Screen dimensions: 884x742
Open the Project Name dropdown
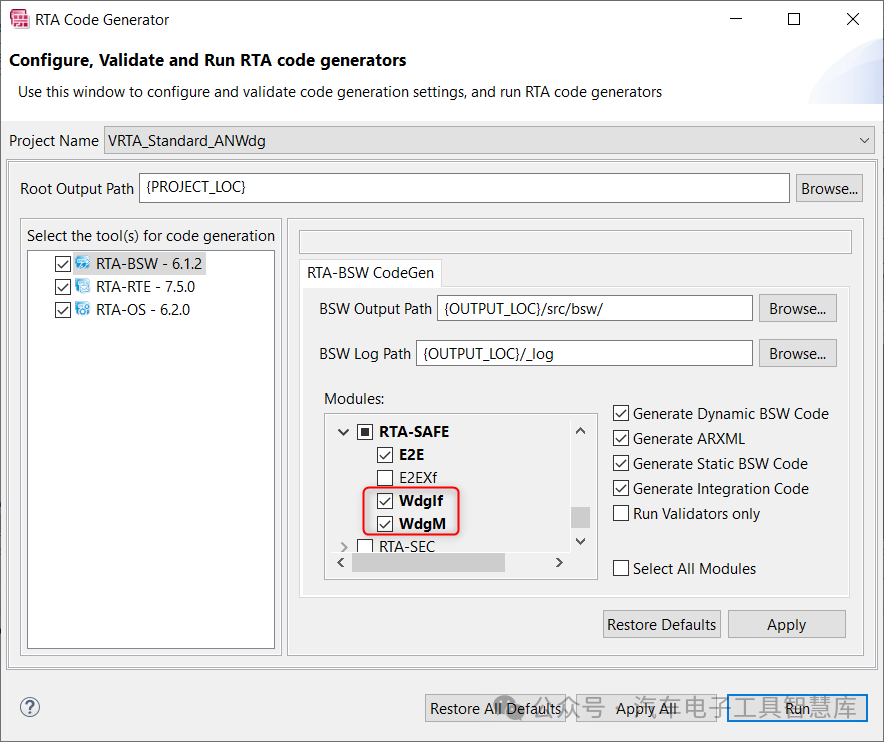click(864, 140)
